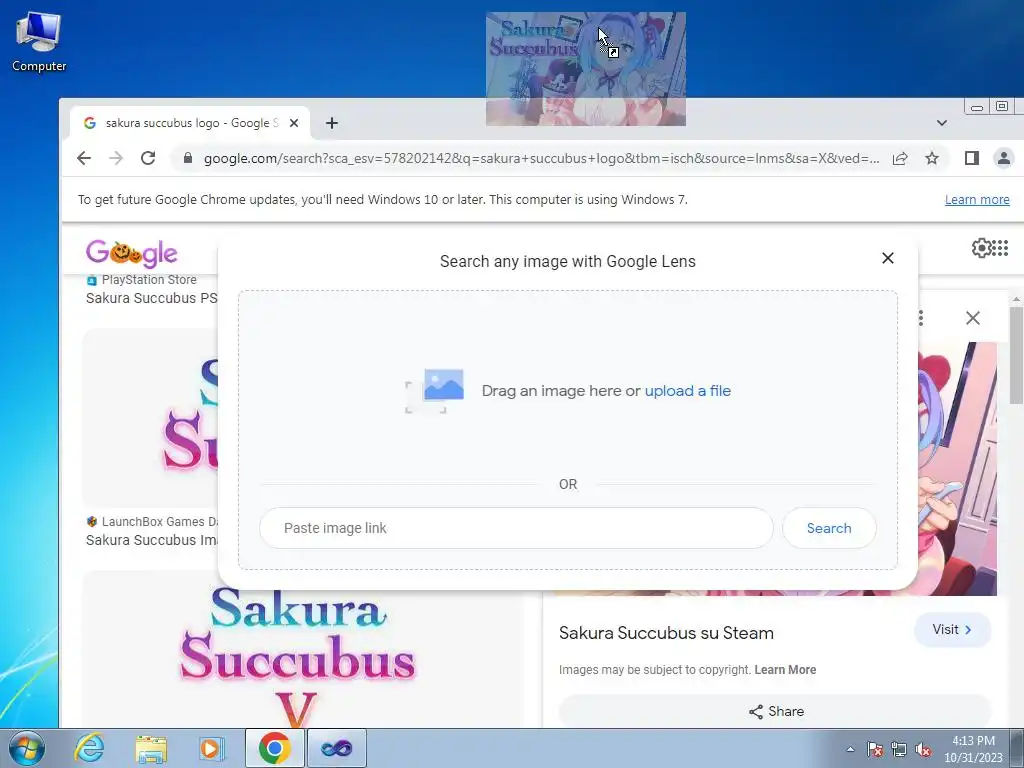This screenshot has height=768, width=1024.
Task: Open Google quick settings gear
Action: click(981, 248)
